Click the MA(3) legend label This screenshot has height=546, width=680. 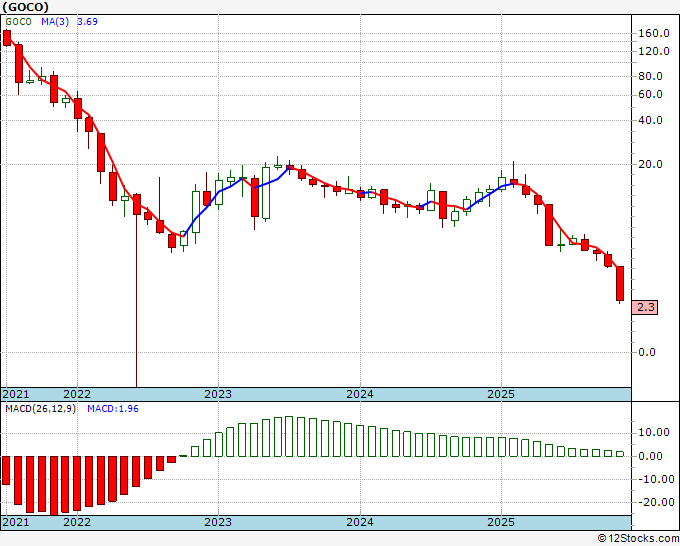point(55,22)
